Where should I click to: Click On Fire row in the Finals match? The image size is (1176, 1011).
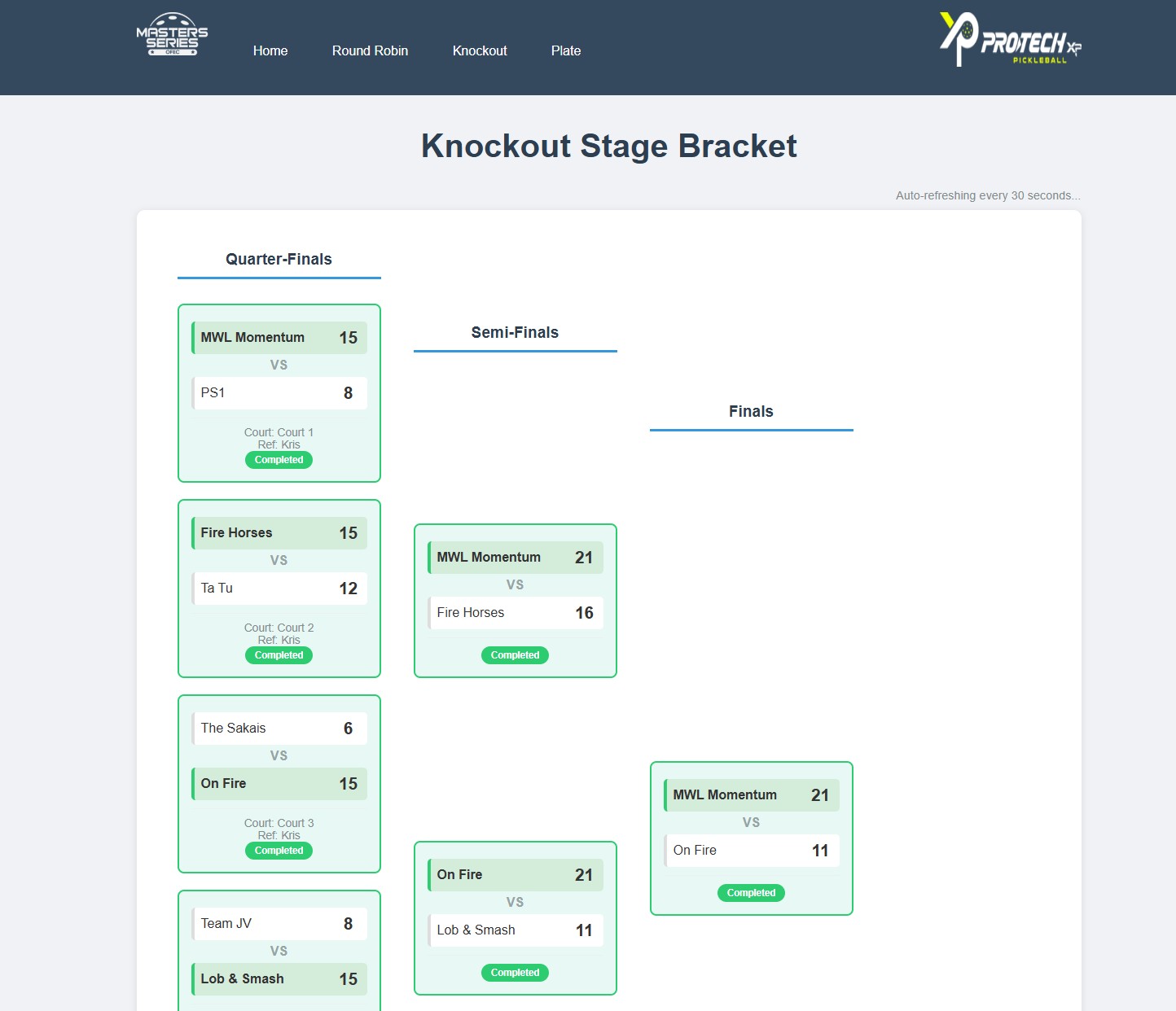[x=751, y=851]
